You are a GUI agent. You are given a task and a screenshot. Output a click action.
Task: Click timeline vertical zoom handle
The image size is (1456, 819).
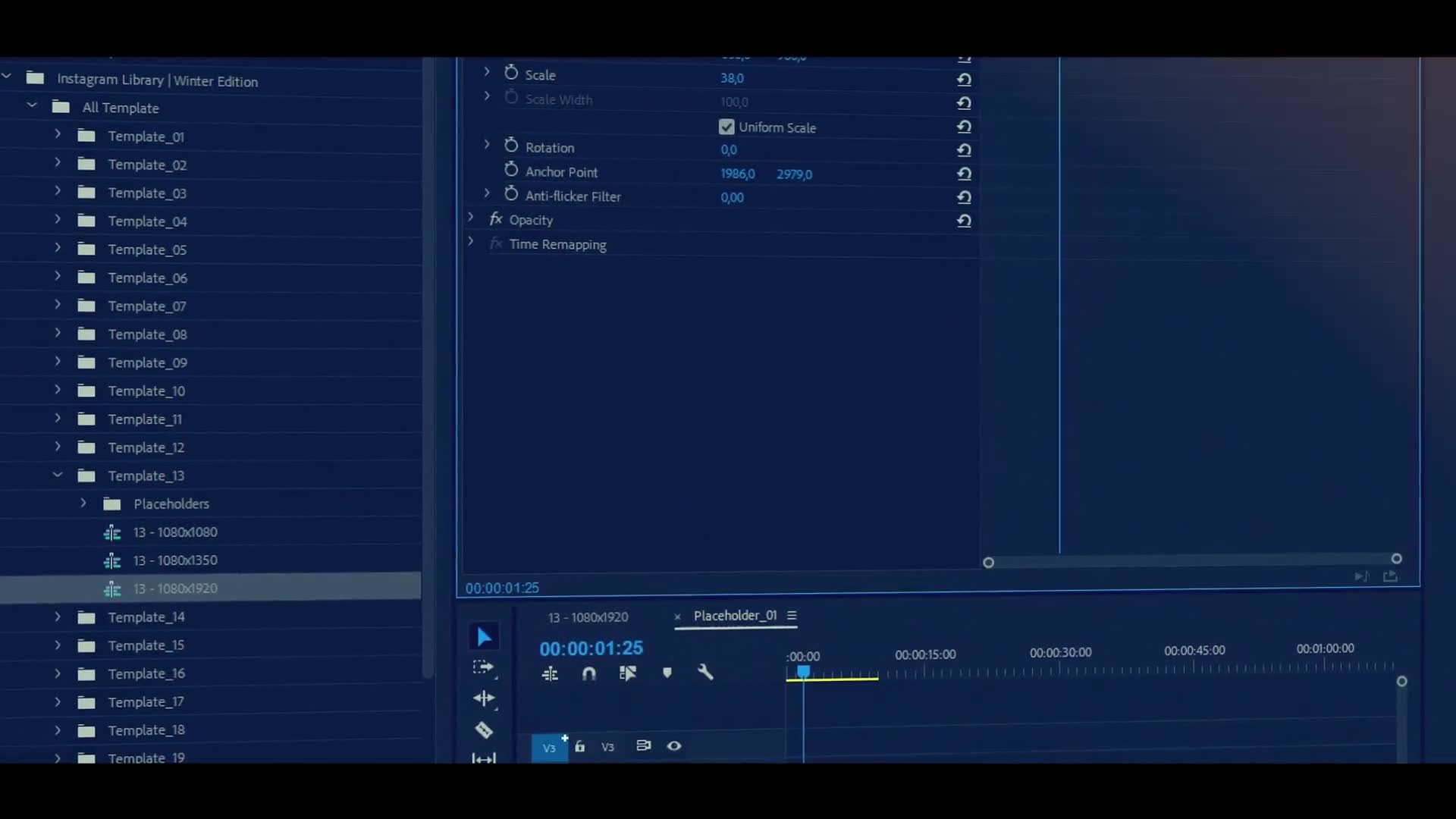pos(1402,682)
